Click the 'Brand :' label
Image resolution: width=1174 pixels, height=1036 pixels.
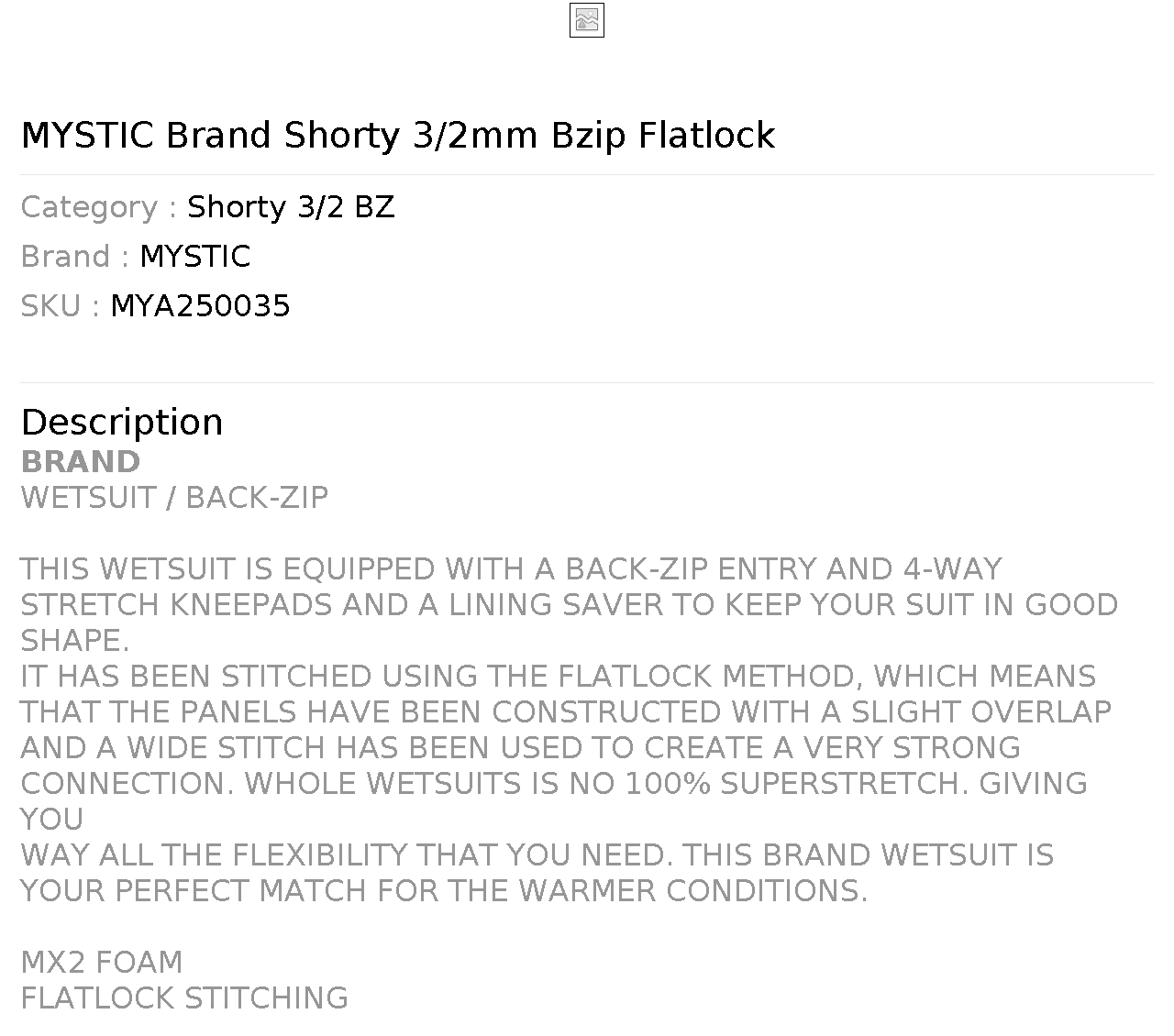tap(74, 257)
